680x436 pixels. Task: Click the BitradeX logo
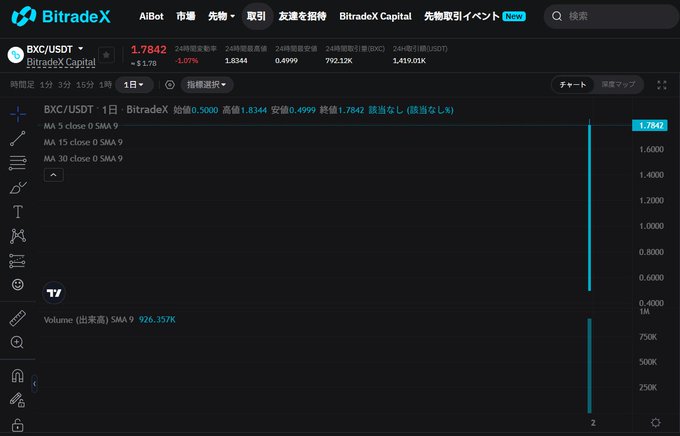pos(61,16)
